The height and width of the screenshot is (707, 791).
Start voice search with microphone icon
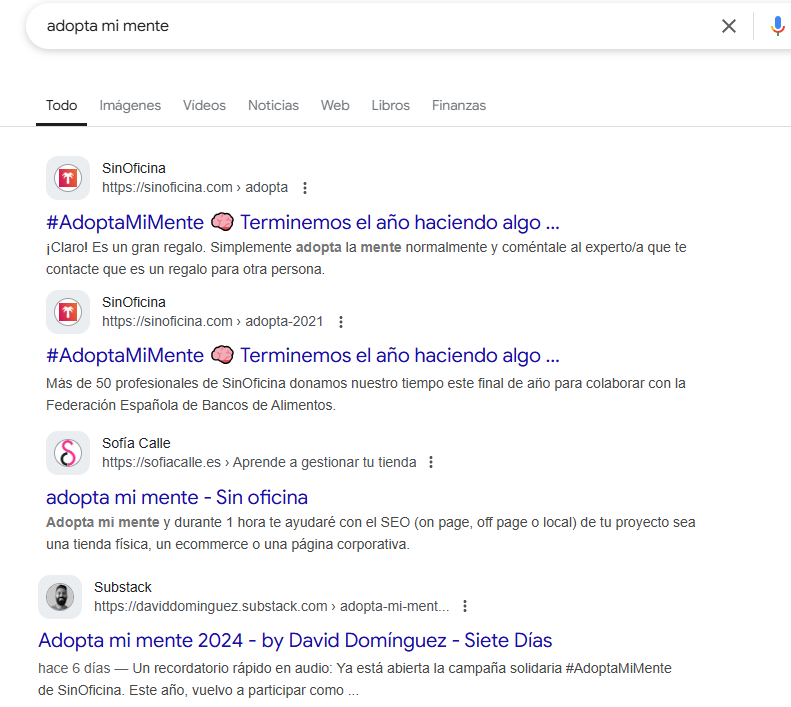[777, 26]
